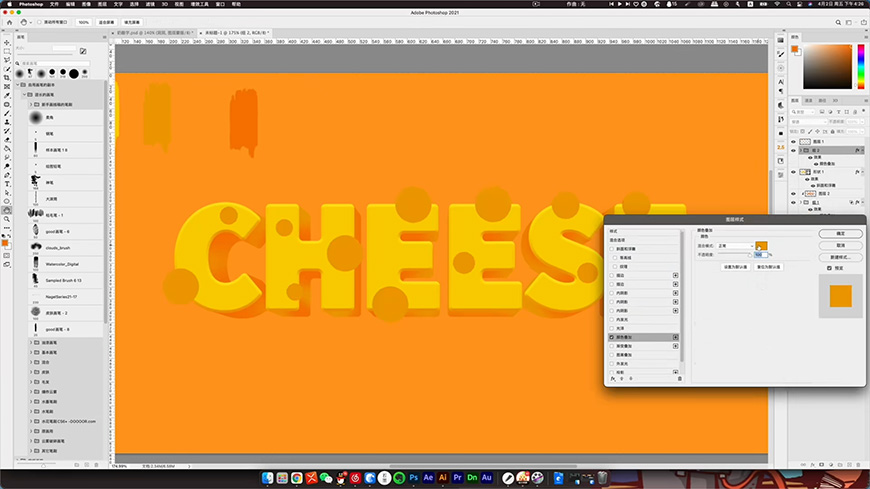The image size is (870, 489).
Task: Click the trash icon in layer style dialog
Action: tap(680, 379)
